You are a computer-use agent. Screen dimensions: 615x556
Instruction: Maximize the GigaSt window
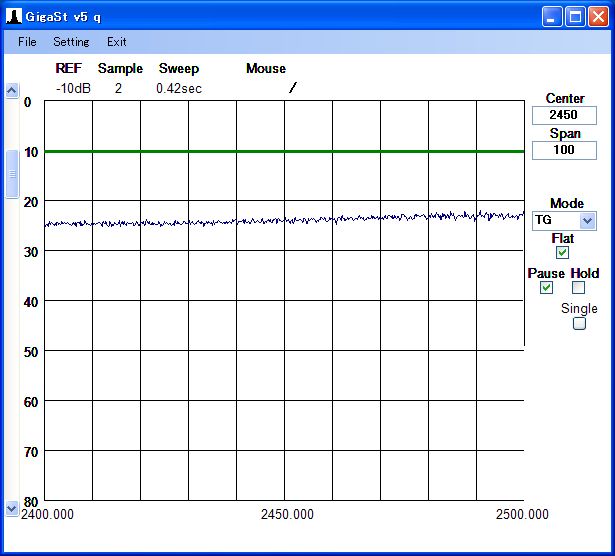(575, 16)
